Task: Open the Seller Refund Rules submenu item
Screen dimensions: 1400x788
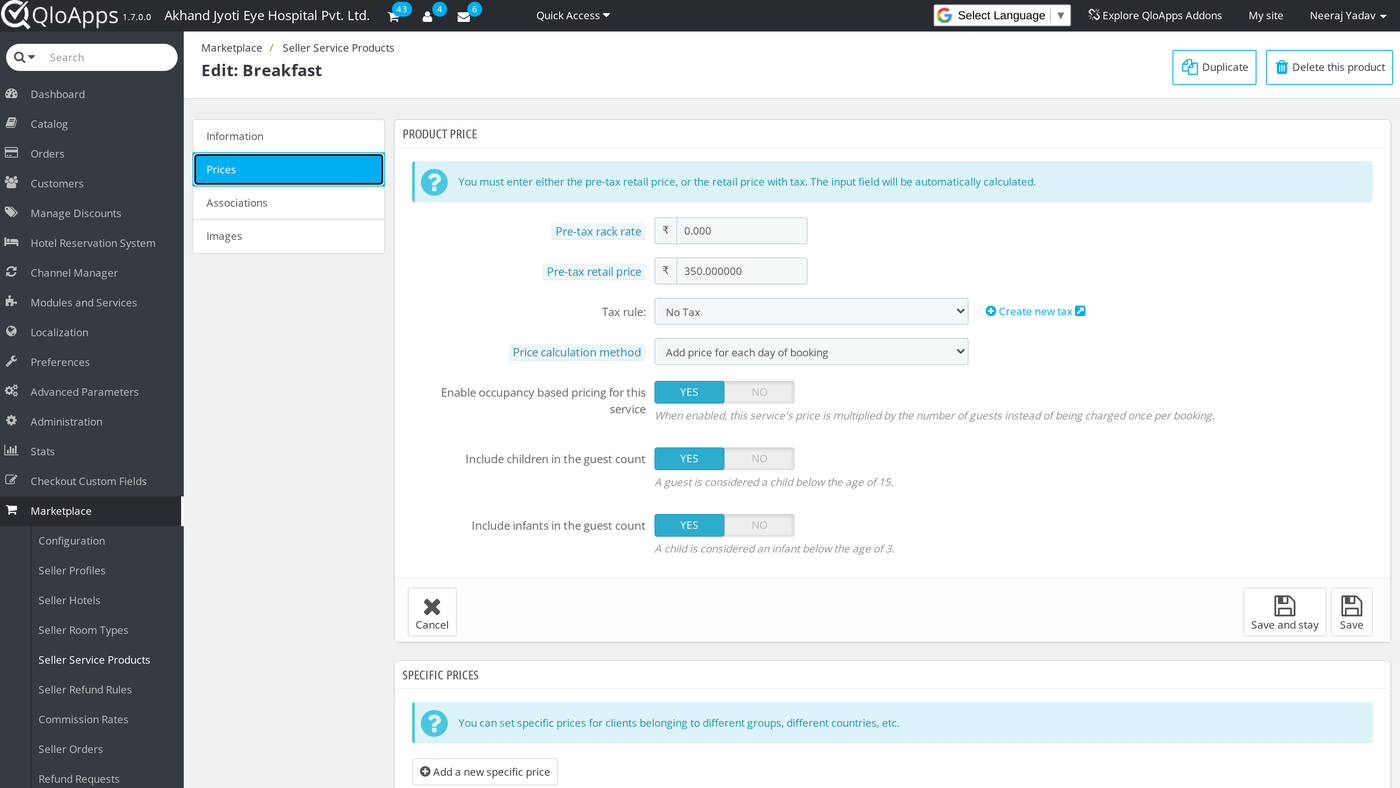Action: pos(85,689)
